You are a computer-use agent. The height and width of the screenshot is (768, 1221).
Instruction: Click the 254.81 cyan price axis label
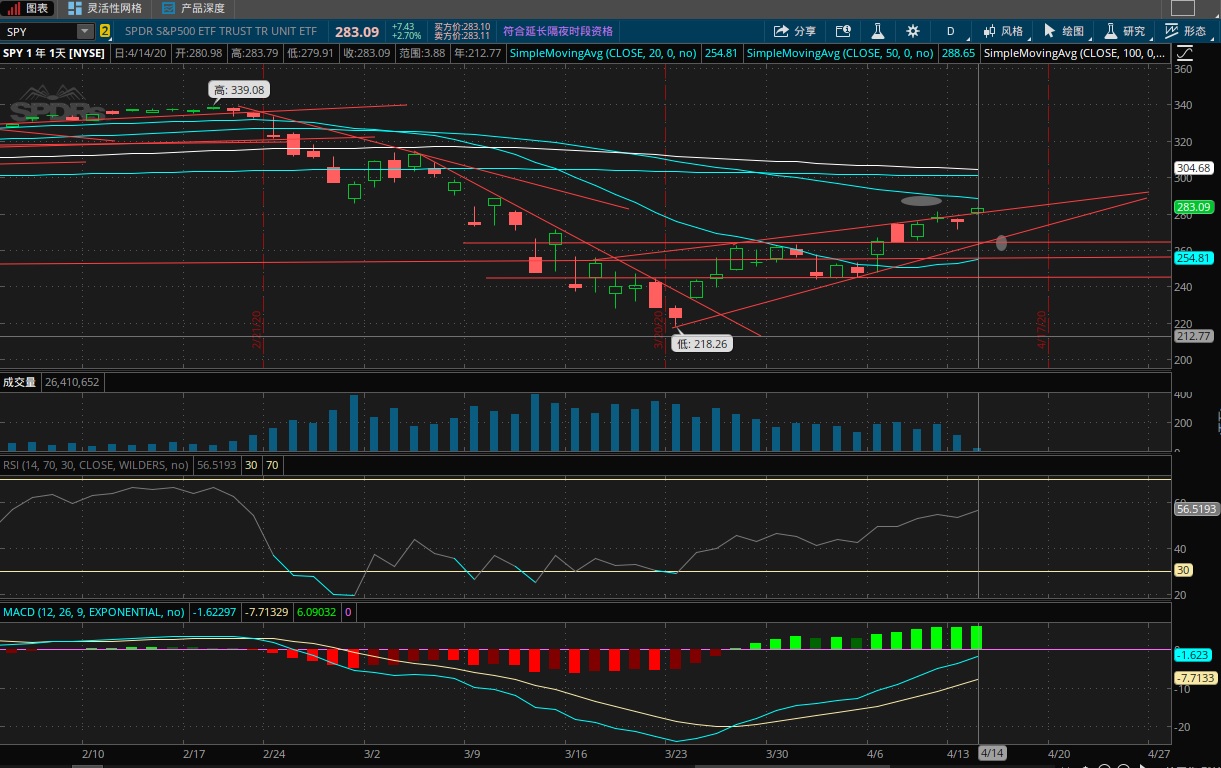(1194, 258)
